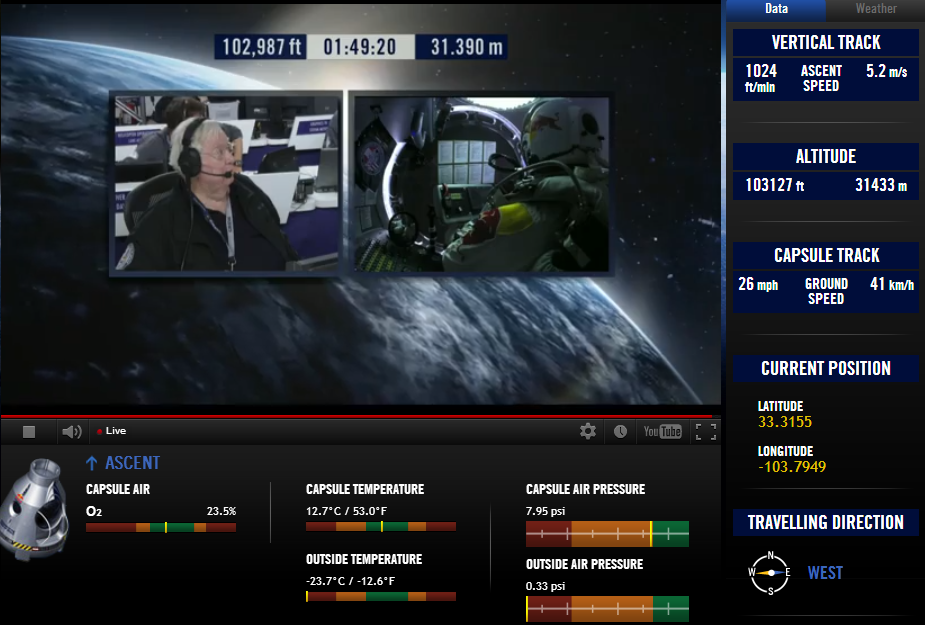This screenshot has width=925, height=625.
Task: Click the capsule illustration icon
Action: tap(33, 509)
